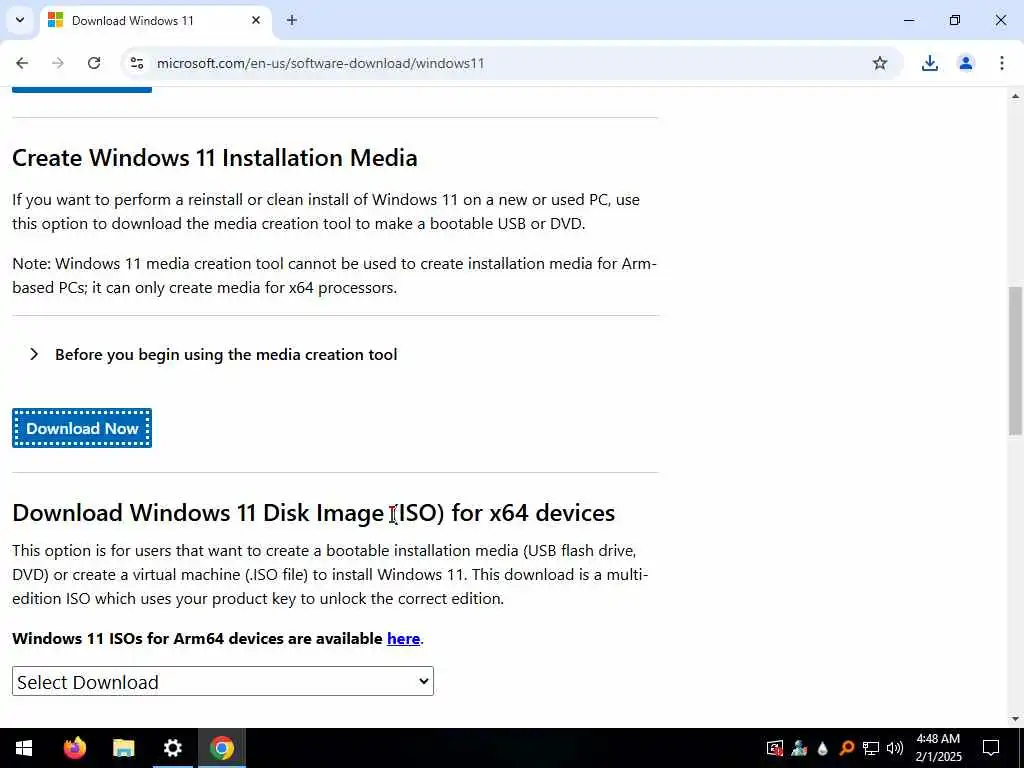Viewport: 1024px width, 768px height.
Task: Open a new tab with plus icon
Action: tap(292, 20)
